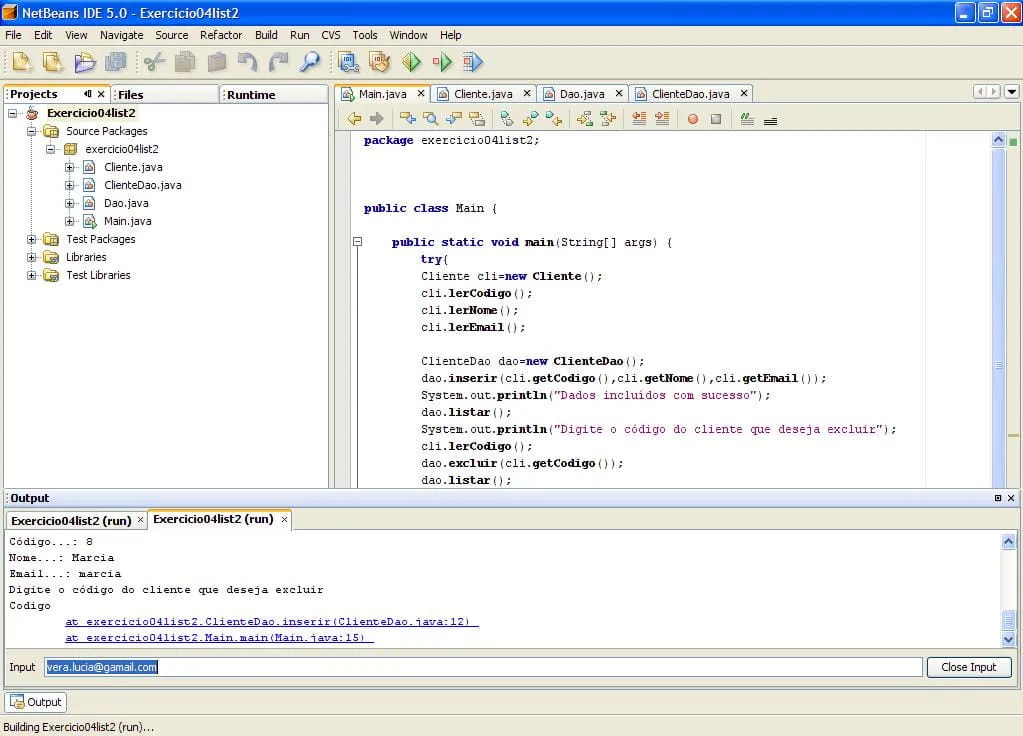Toggle Highlight Search in editor toolbar

click(x=477, y=119)
